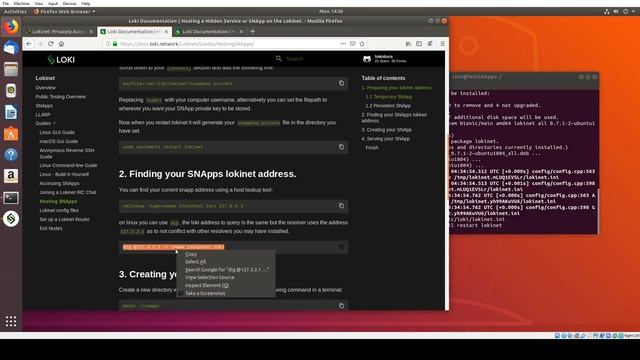This screenshot has height=360, width=640.
Task: Click the Loki logo in header
Action: (61, 60)
